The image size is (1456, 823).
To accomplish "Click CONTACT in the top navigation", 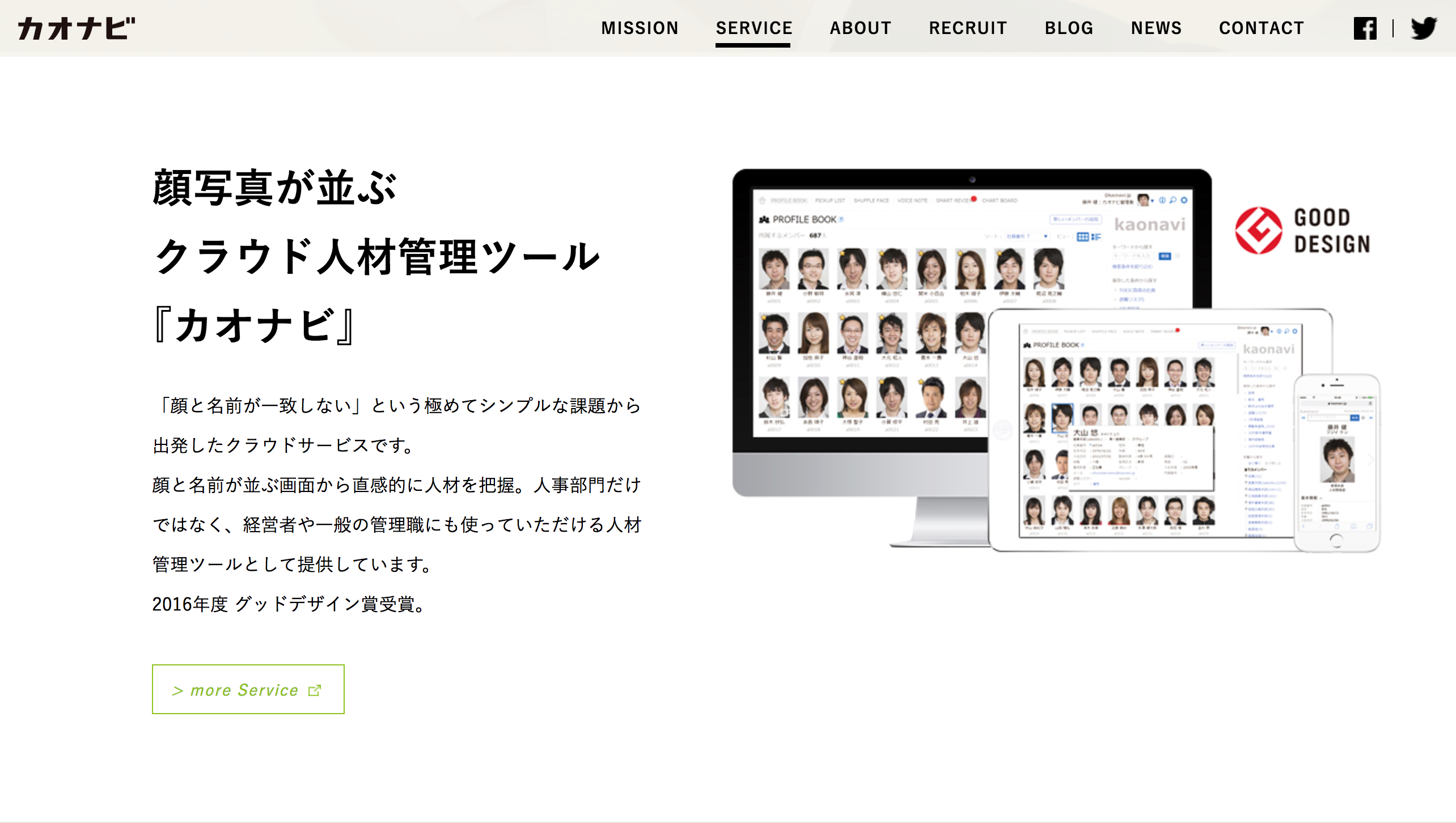I will pos(1262,28).
